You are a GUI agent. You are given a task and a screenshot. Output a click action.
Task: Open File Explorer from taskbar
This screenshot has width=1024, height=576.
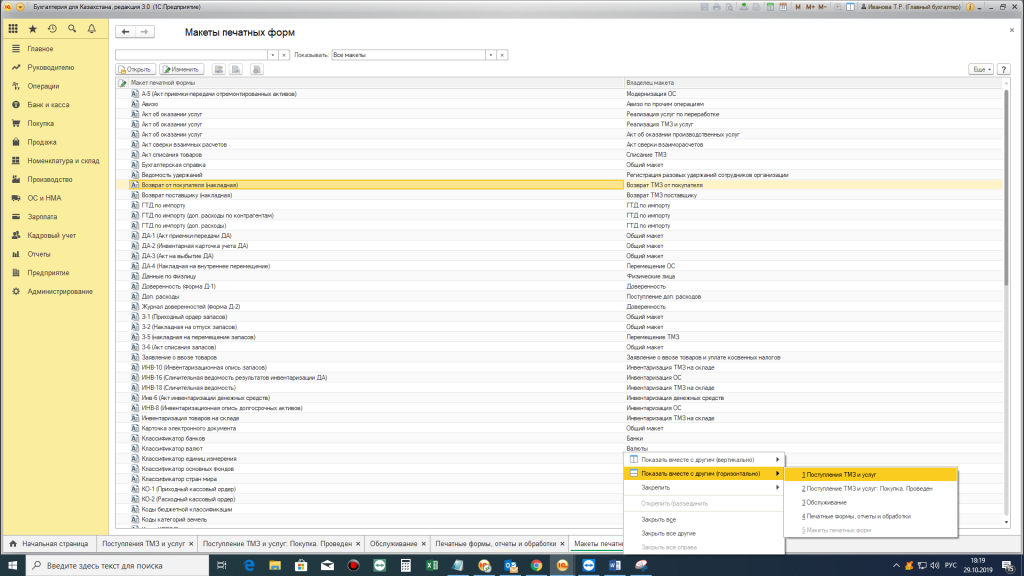click(x=275, y=565)
